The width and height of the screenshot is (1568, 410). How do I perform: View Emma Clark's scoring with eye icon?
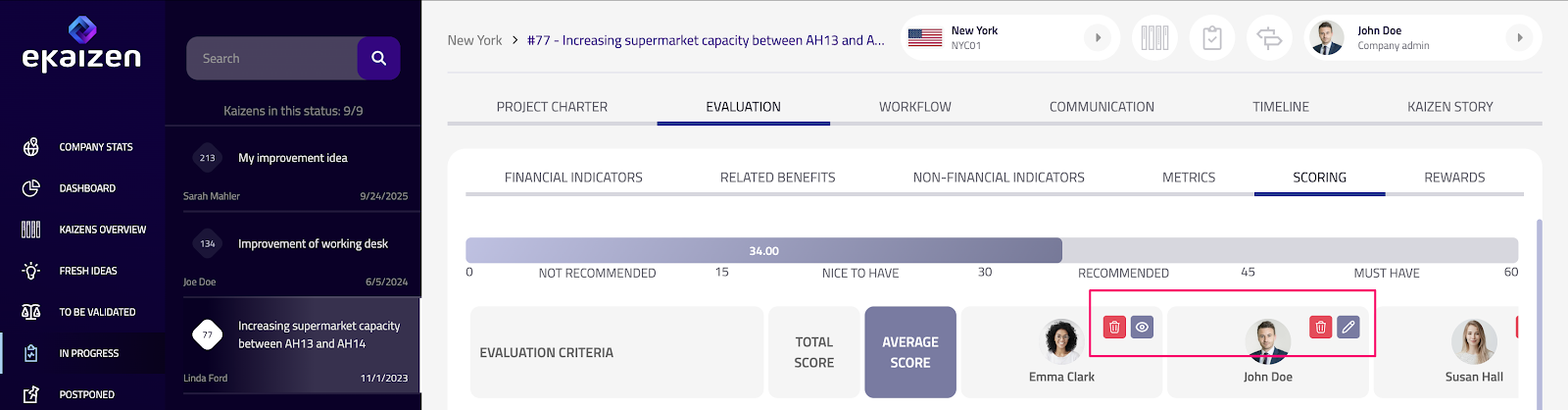(x=1142, y=328)
